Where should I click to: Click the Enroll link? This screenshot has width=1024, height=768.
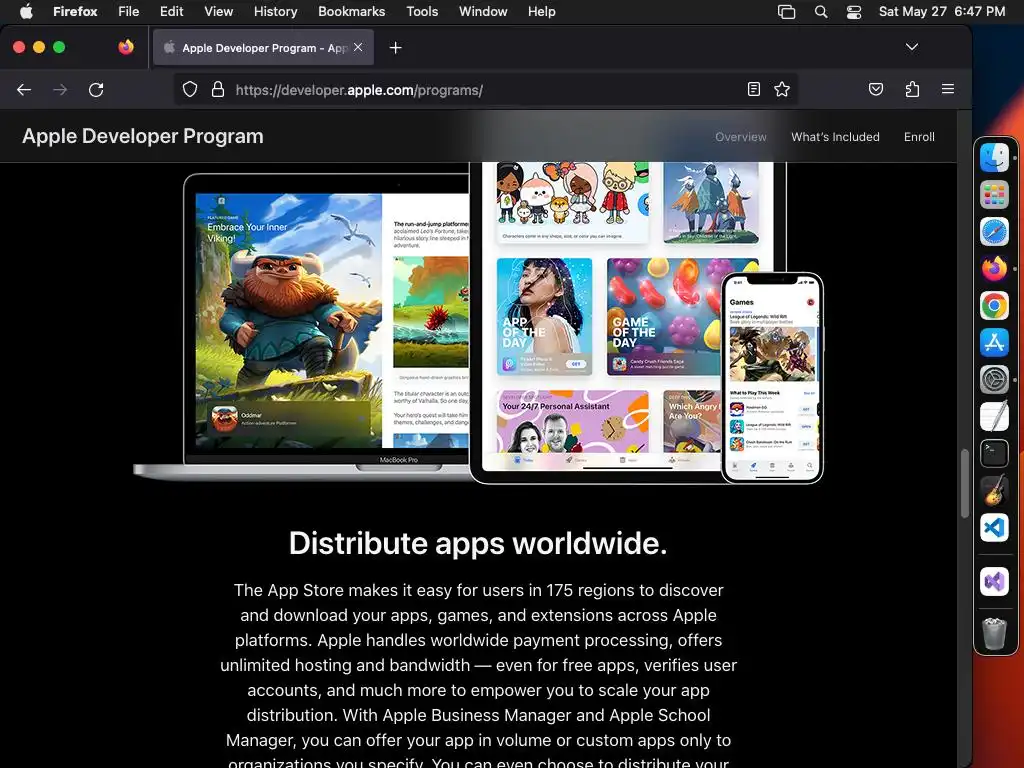[x=919, y=136]
